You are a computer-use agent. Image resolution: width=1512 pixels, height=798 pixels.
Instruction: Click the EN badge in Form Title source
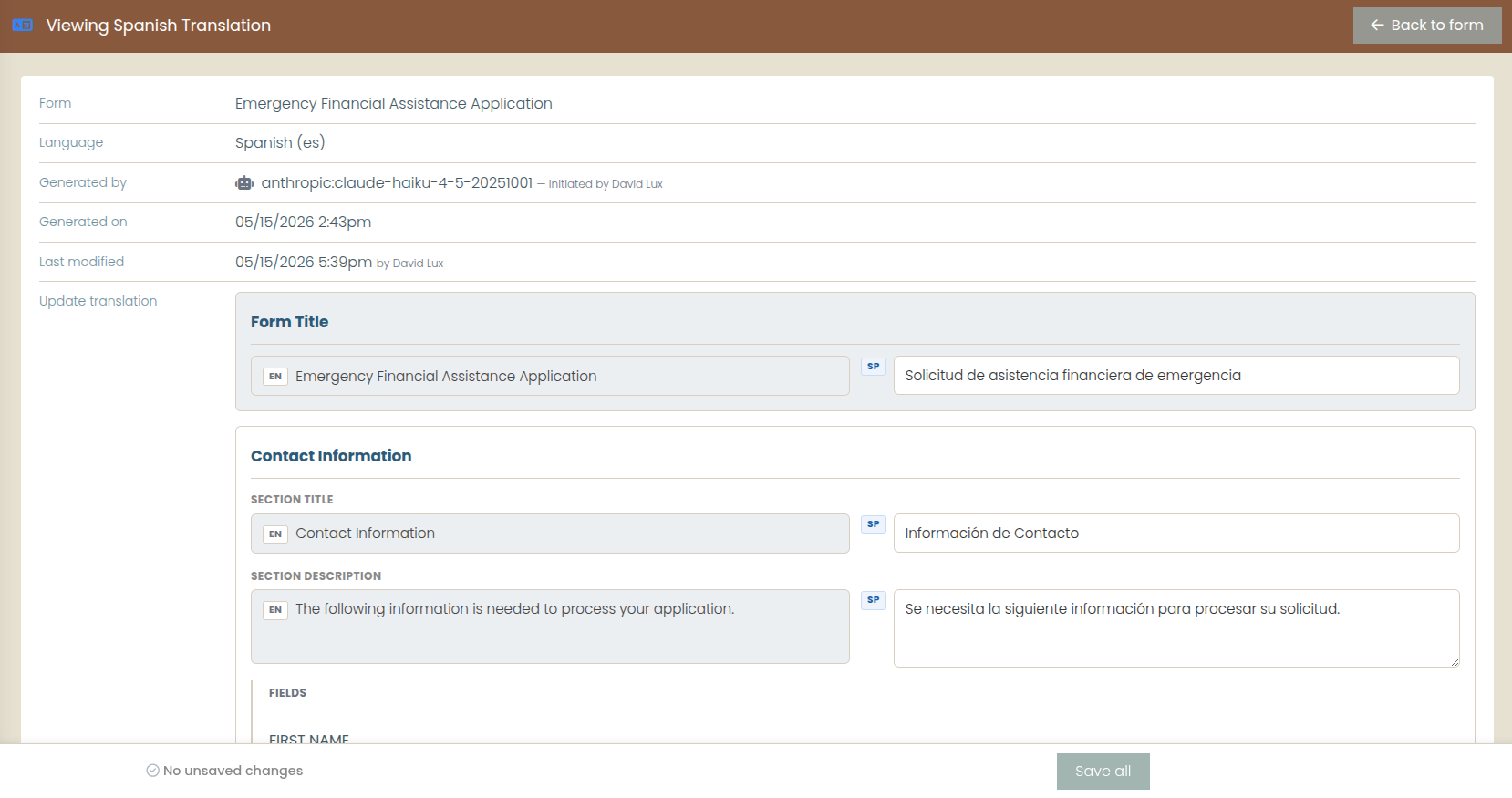click(275, 377)
